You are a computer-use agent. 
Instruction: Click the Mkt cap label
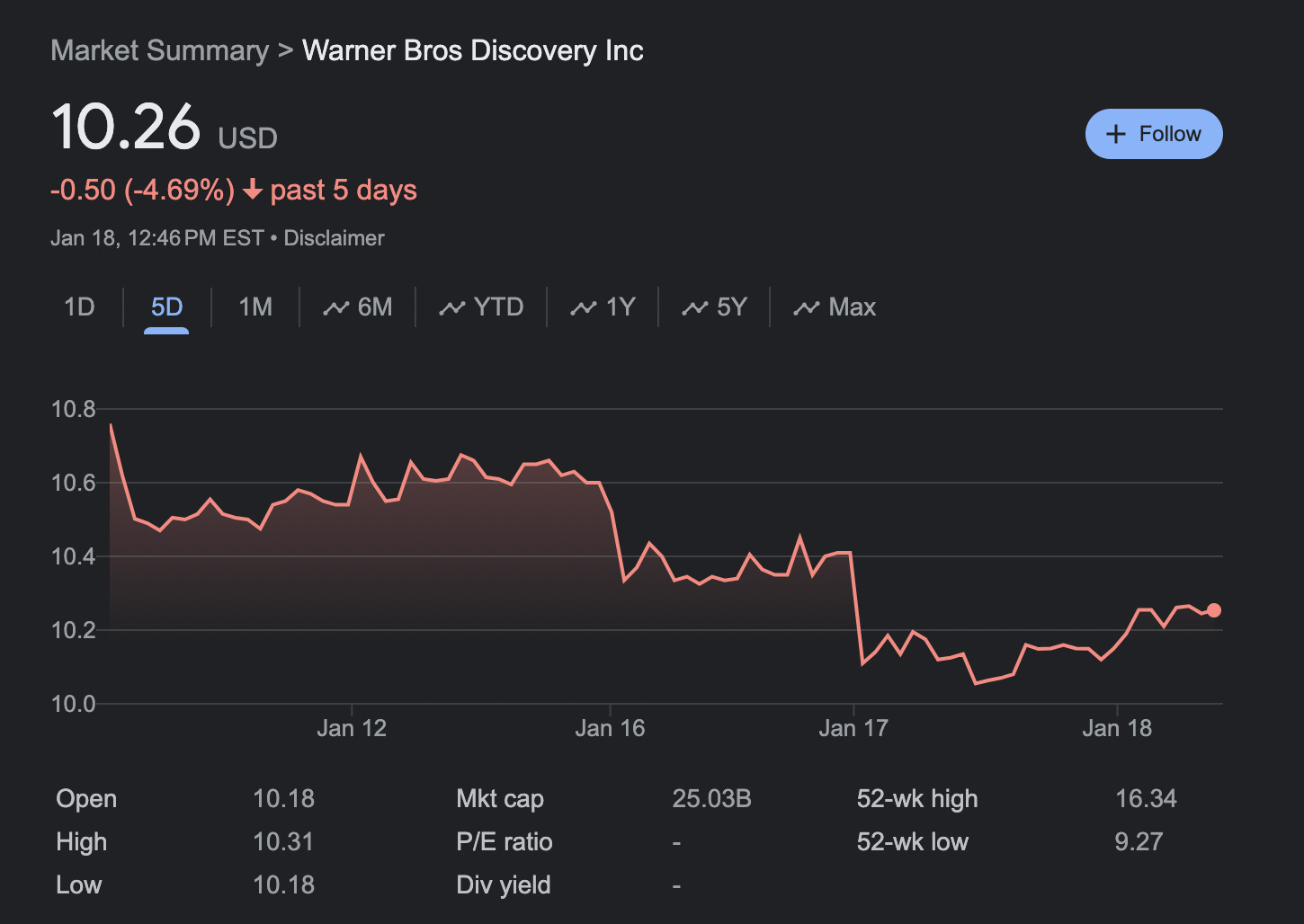click(500, 799)
